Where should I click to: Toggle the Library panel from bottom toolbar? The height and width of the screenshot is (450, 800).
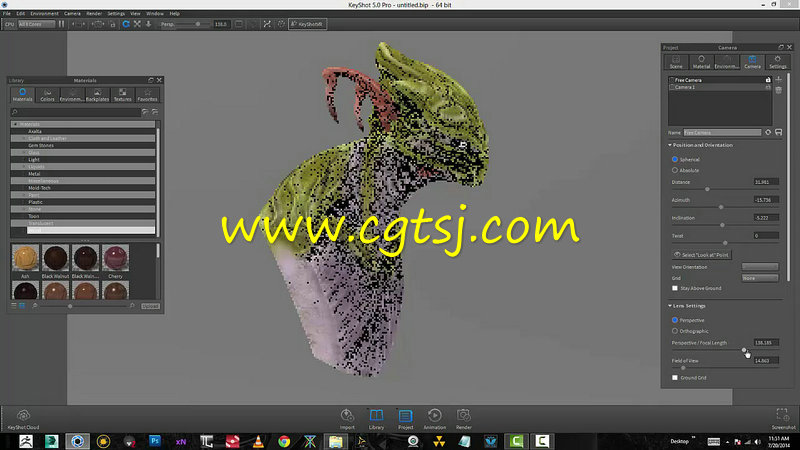pyautogui.click(x=376, y=419)
